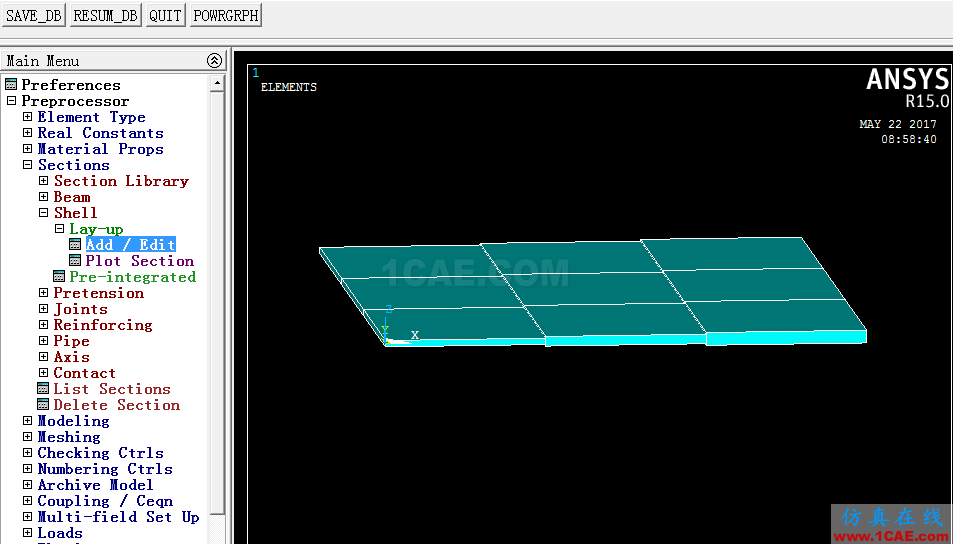Expand the Section Library node
This screenshot has height=544, width=953.
(44, 181)
